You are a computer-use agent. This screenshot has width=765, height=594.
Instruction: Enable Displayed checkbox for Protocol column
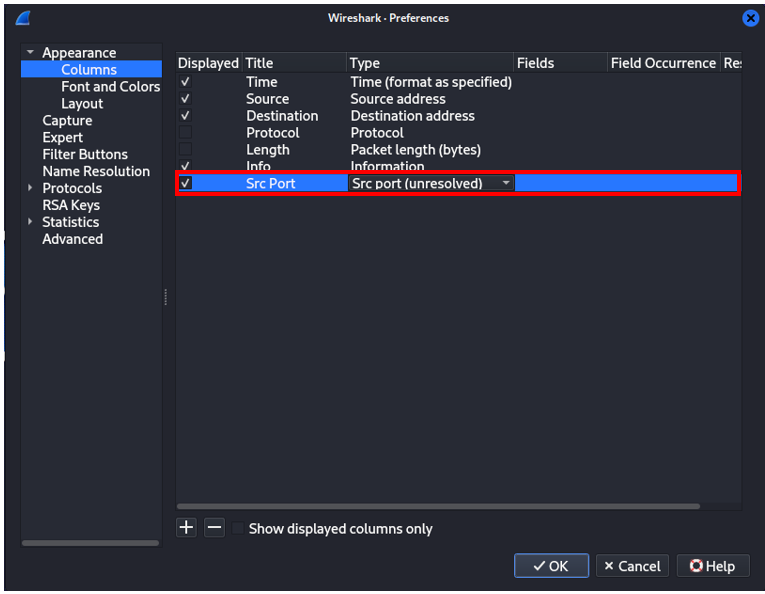[185, 132]
